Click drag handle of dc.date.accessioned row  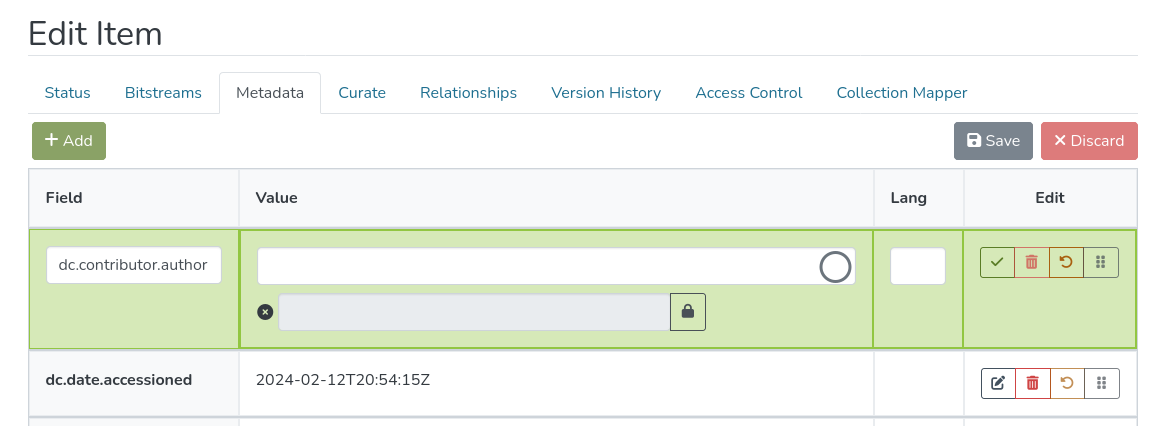pyautogui.click(x=1102, y=383)
